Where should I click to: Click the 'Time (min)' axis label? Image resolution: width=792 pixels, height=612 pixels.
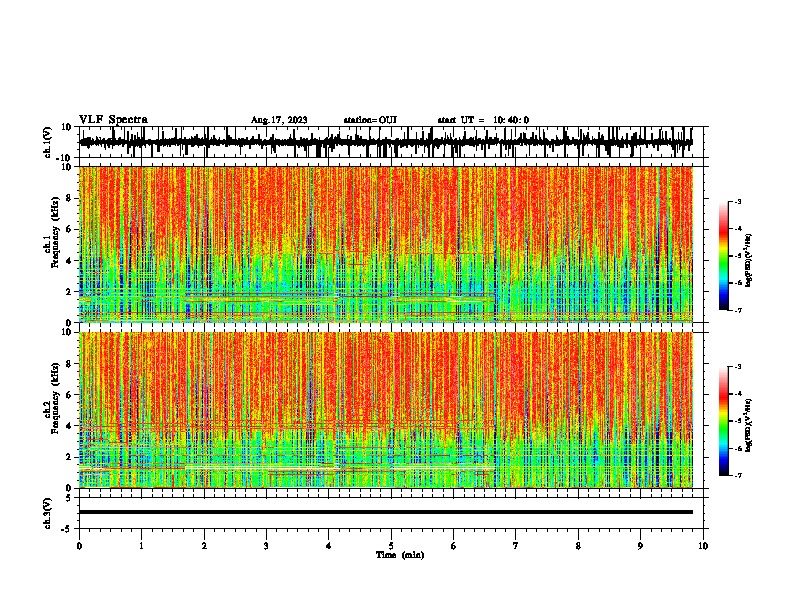[400, 555]
